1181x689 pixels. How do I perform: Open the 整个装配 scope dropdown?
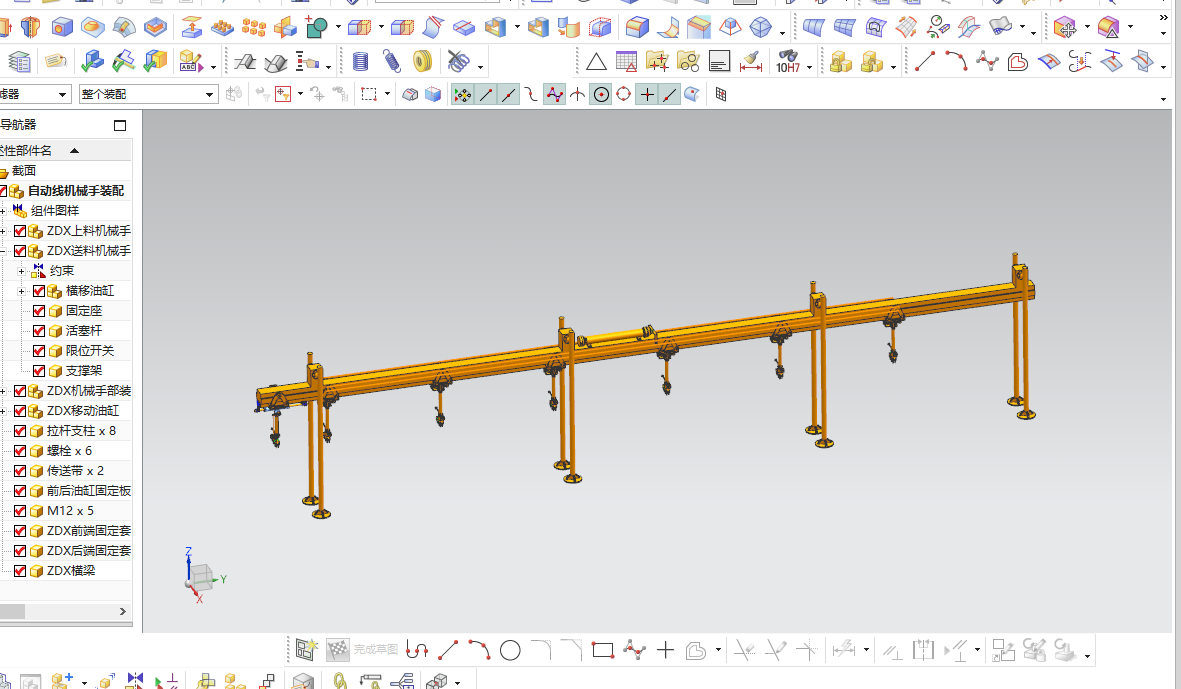coord(210,94)
